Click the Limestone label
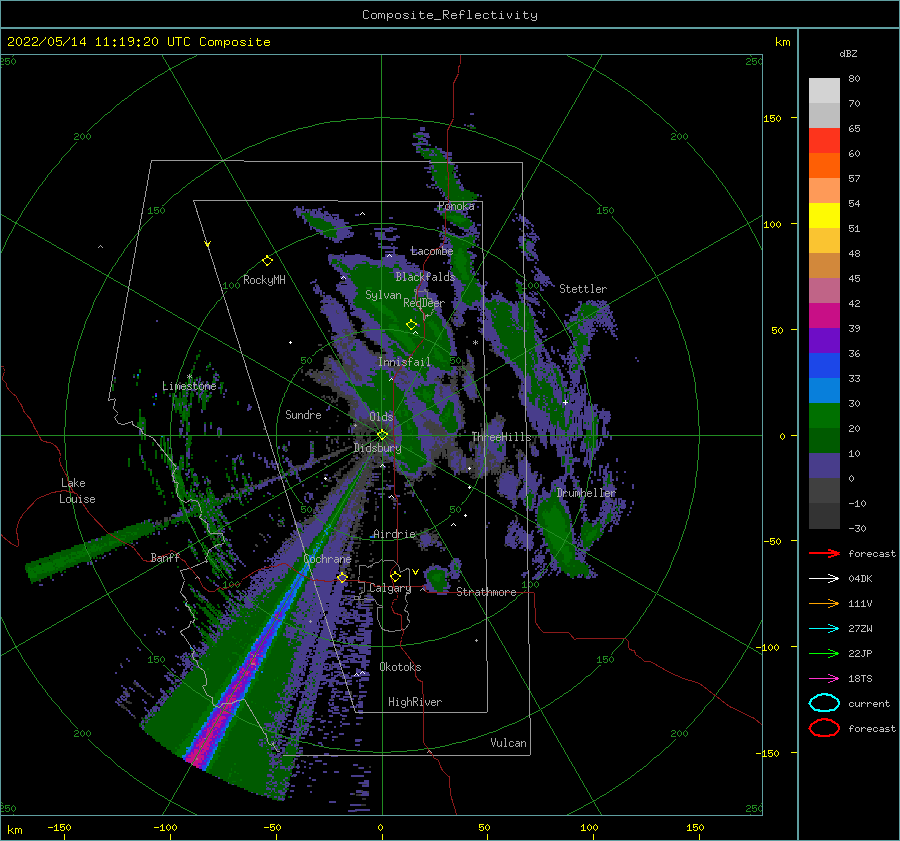This screenshot has width=900, height=841. pyautogui.click(x=189, y=386)
